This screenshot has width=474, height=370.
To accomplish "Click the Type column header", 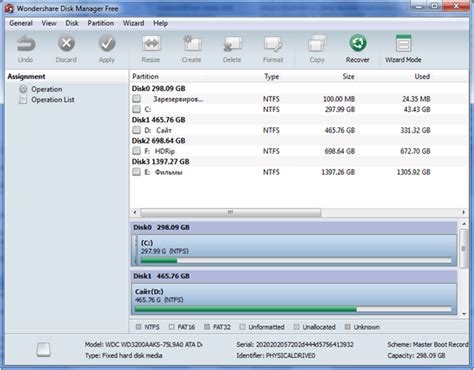I will pos(272,76).
